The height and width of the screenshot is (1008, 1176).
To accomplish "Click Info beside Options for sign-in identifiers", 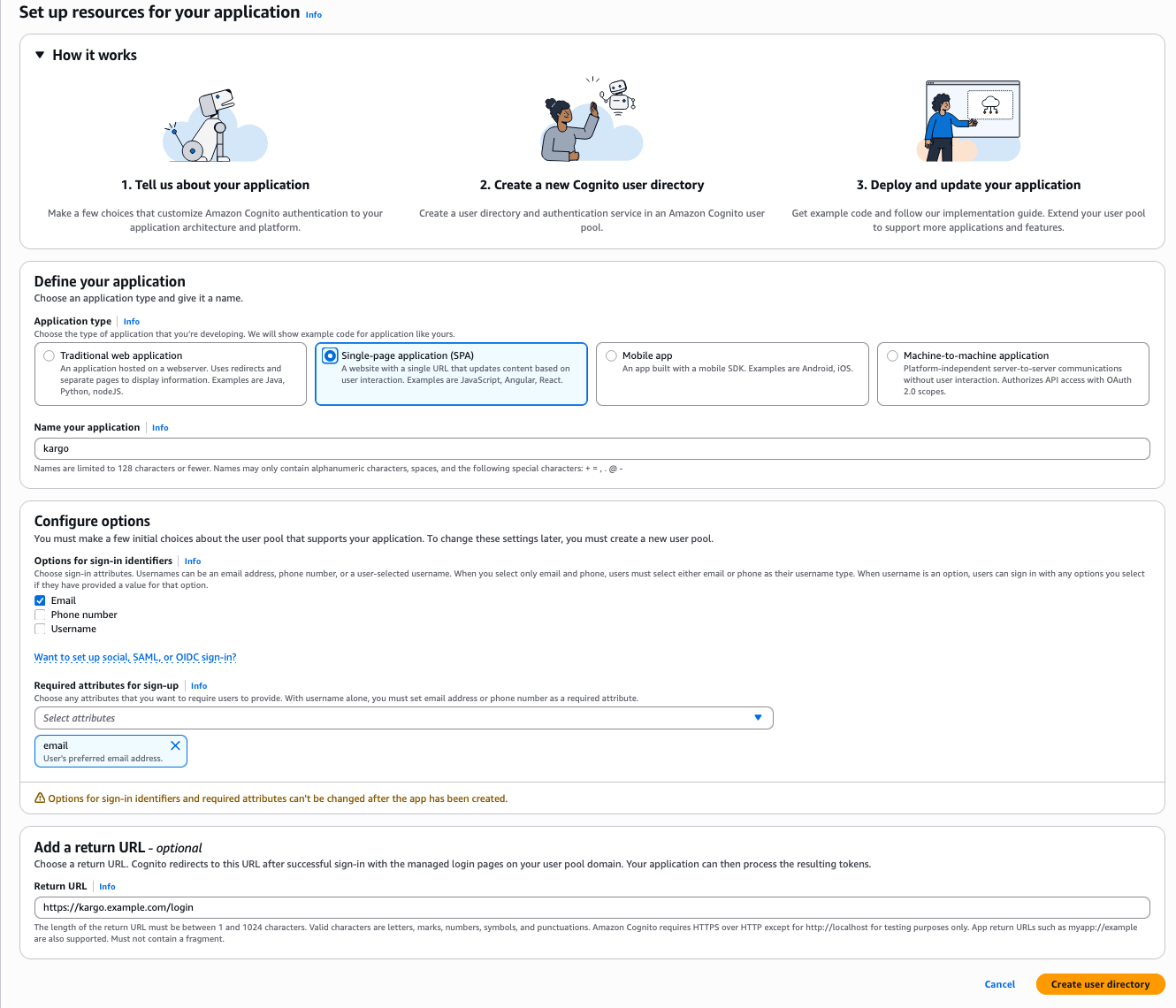I will (192, 561).
